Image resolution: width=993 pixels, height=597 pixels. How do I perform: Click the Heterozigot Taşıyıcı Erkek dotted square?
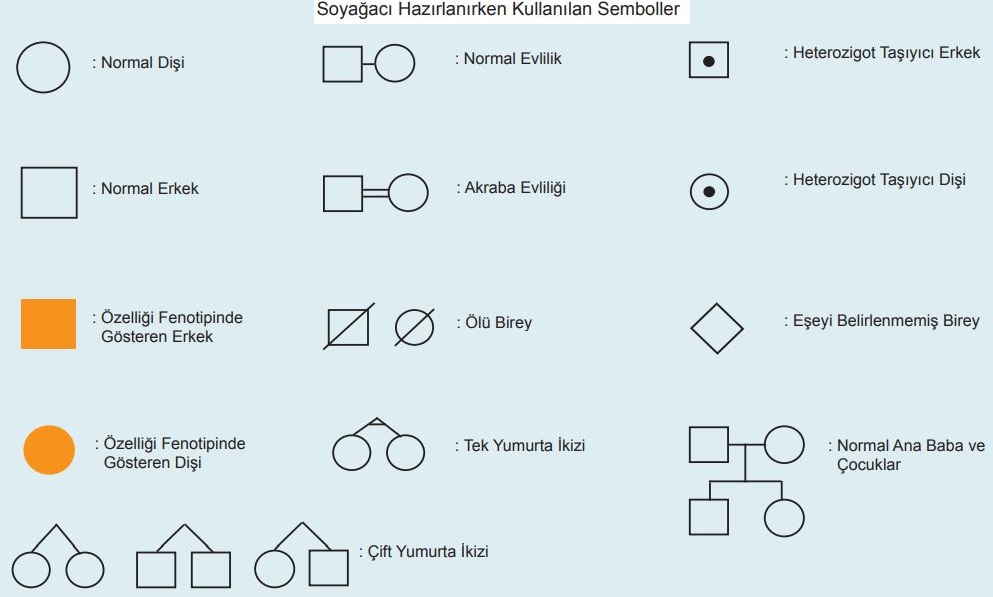pos(709,60)
